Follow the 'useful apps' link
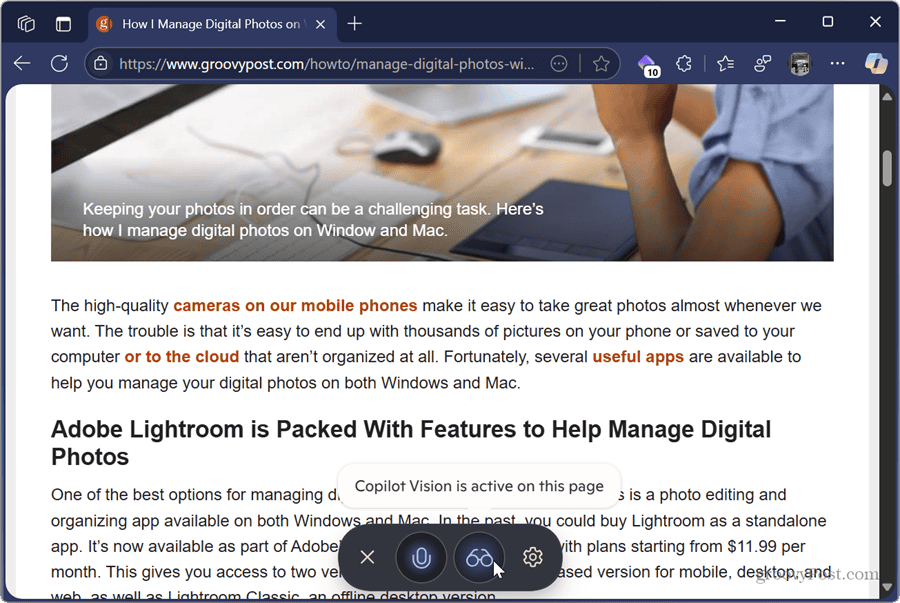This screenshot has width=900, height=603. (638, 356)
